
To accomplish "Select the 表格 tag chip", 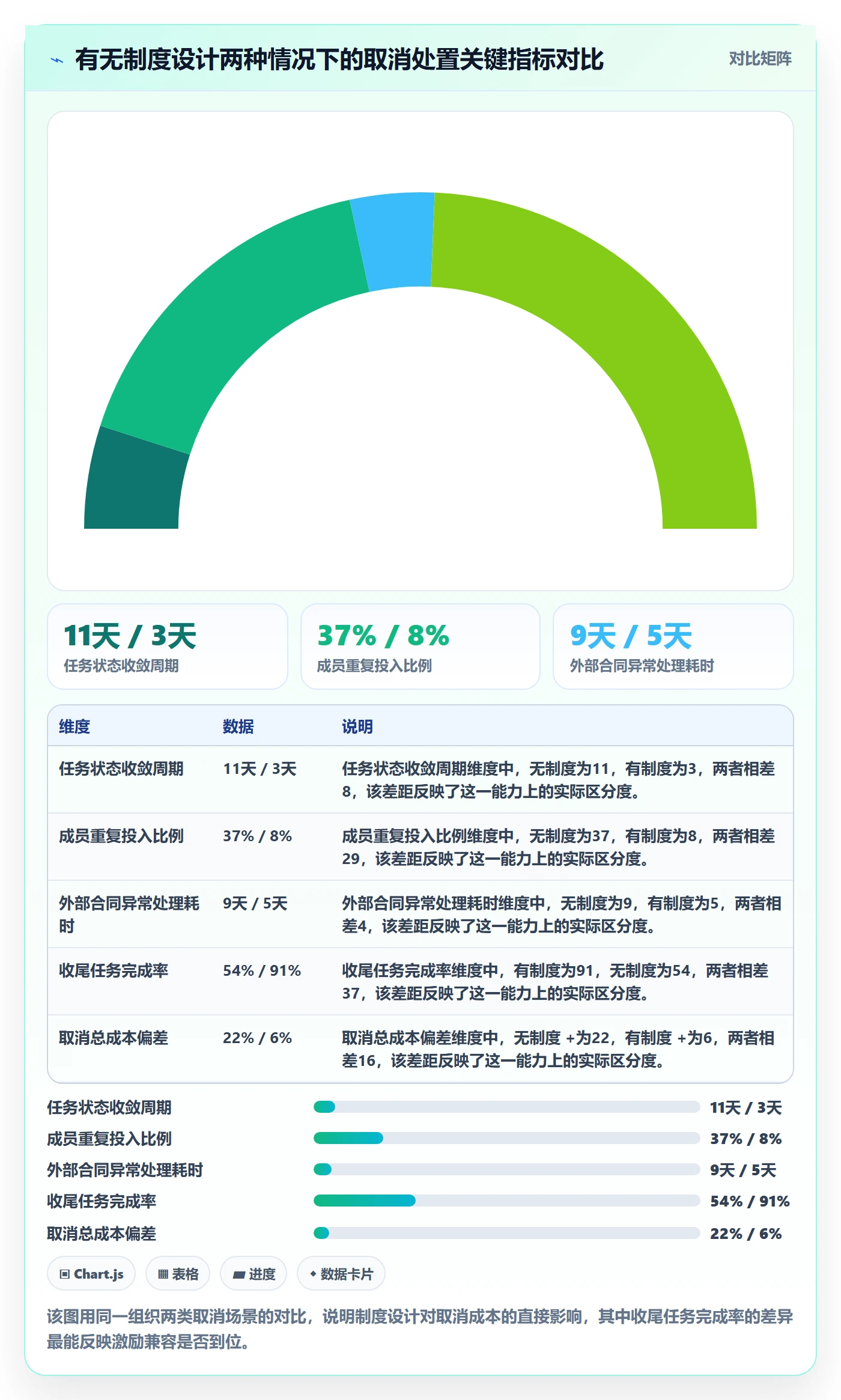I will [178, 1274].
